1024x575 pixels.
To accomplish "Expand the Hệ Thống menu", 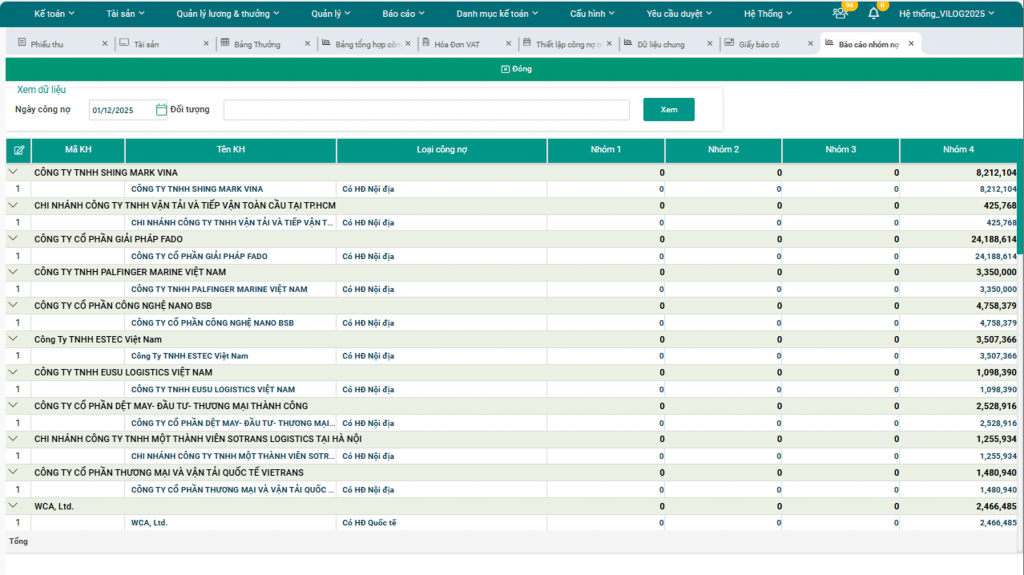I will pos(768,14).
